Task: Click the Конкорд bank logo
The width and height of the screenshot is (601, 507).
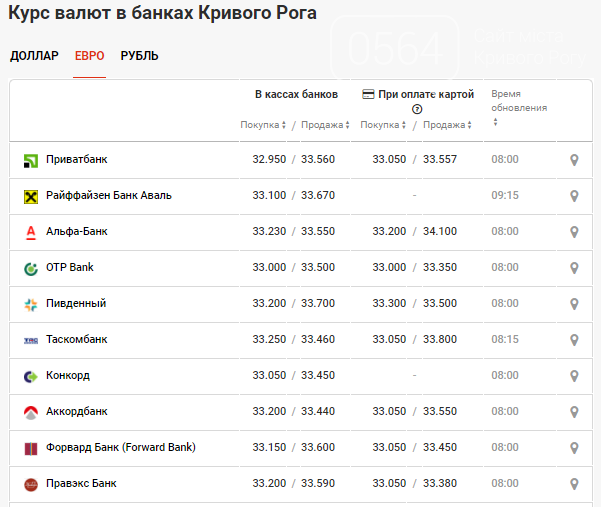Action: tap(31, 377)
